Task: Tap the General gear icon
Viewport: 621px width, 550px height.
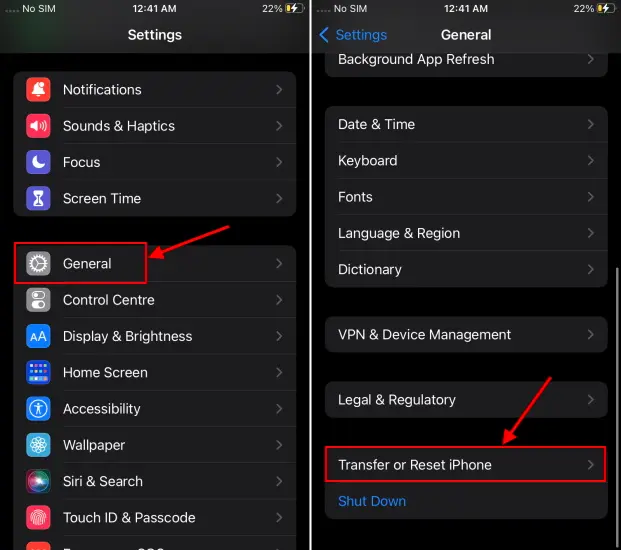Action: click(38, 264)
